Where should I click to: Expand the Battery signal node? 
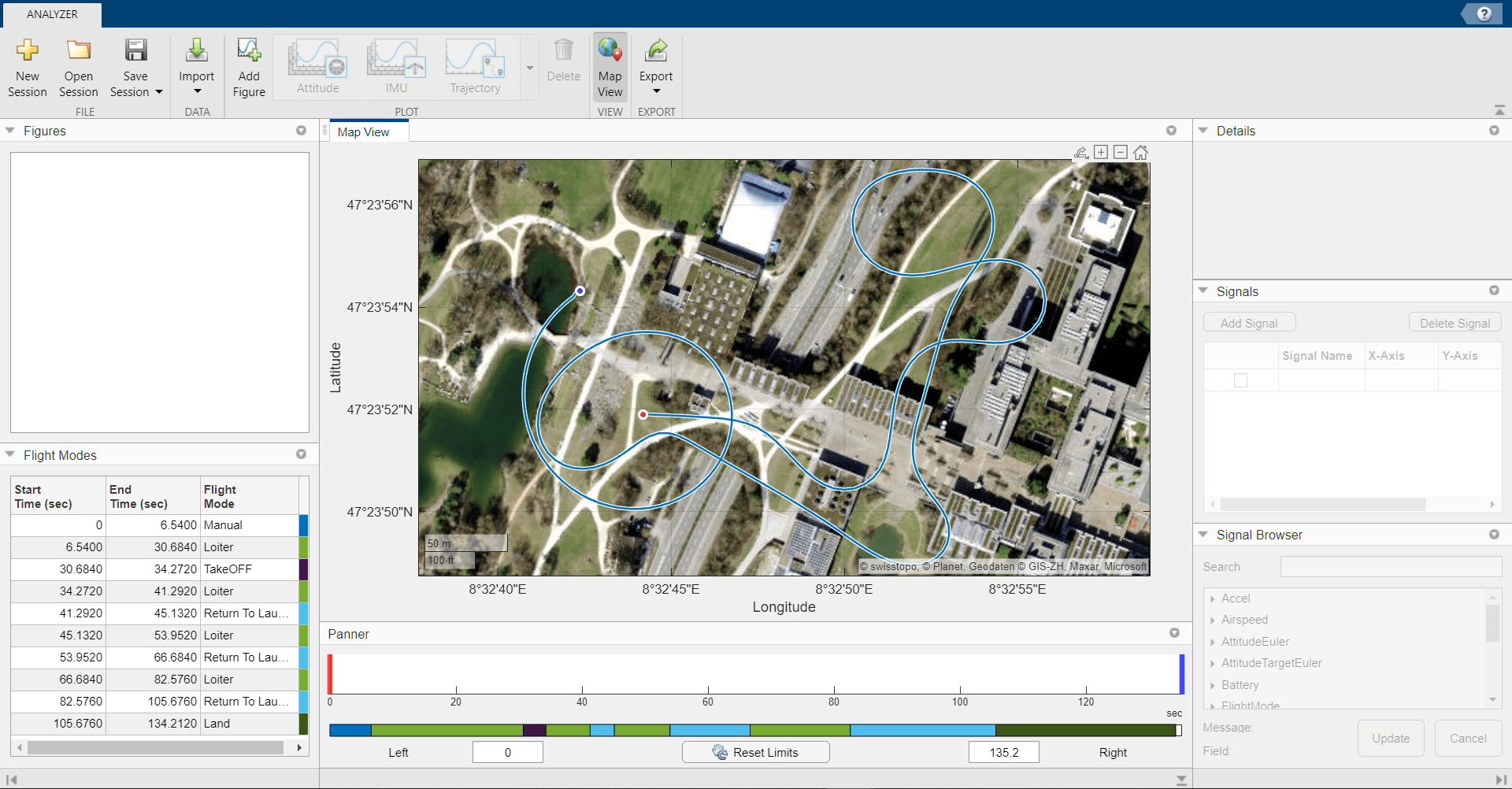(1212, 686)
